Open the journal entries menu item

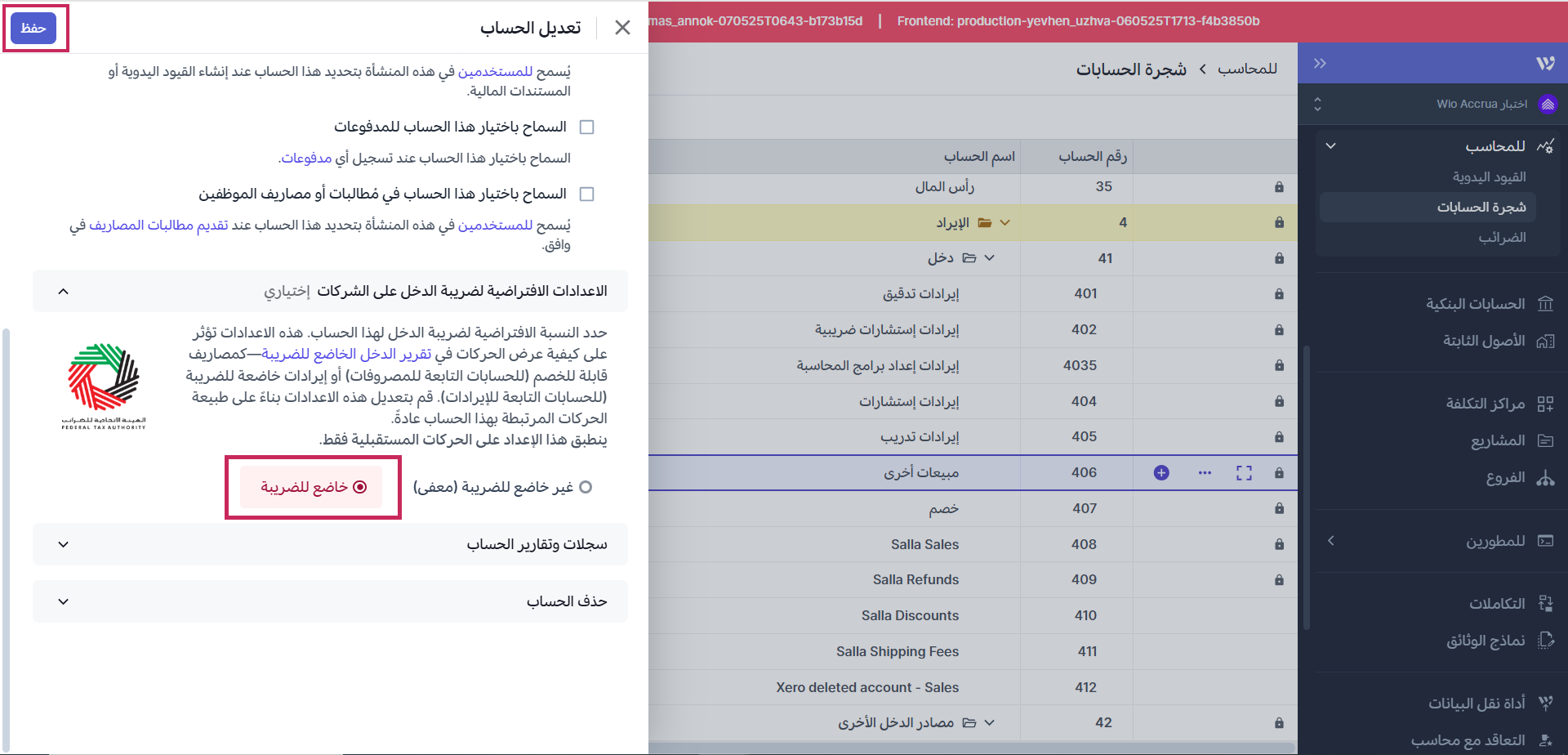point(1489,177)
